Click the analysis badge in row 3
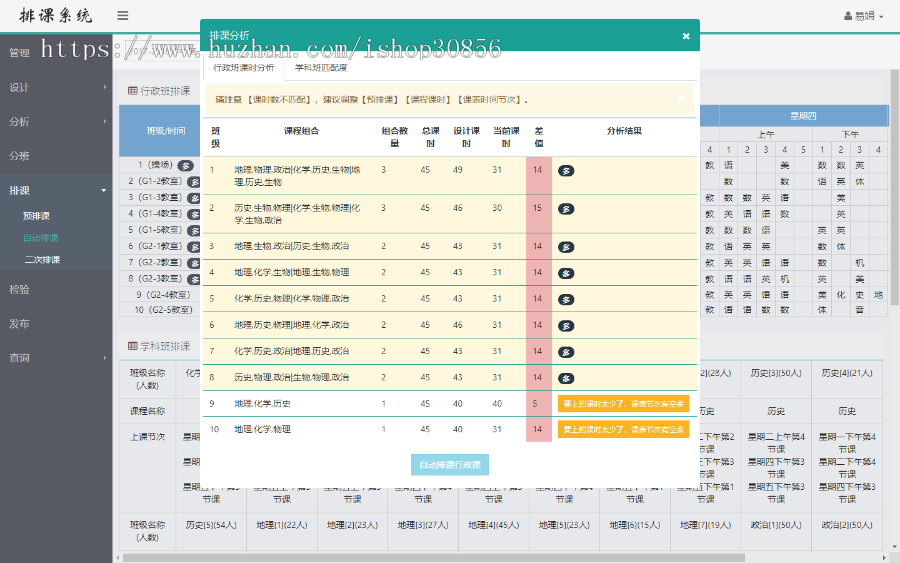 (x=566, y=247)
